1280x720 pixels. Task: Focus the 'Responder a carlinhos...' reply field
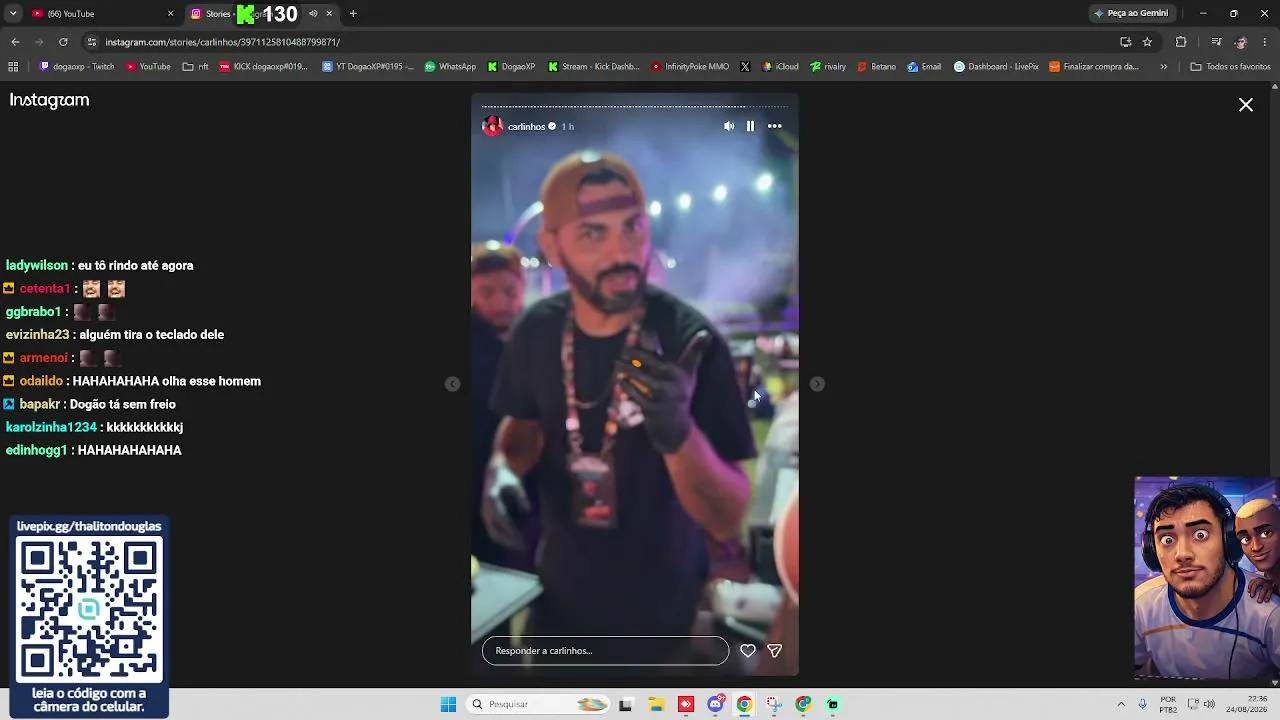point(605,651)
